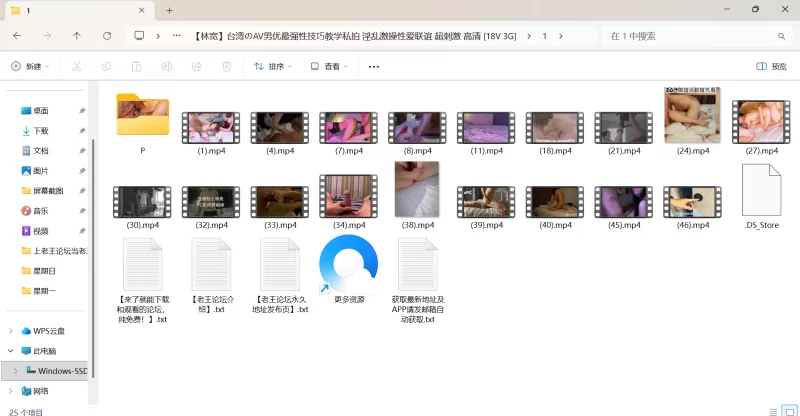Click the Delete trash icon in toolbar
This screenshot has width=800, height=416.
click(x=227, y=67)
